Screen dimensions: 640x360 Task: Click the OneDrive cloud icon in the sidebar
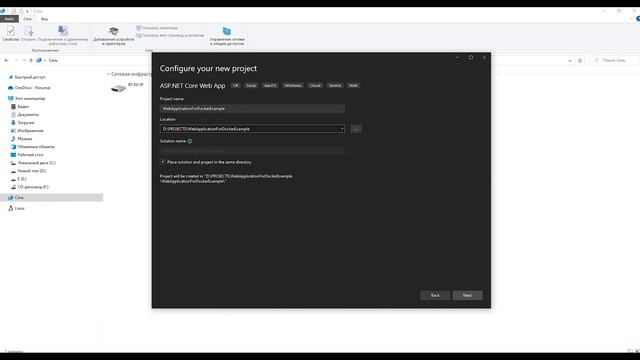[x=11, y=88]
